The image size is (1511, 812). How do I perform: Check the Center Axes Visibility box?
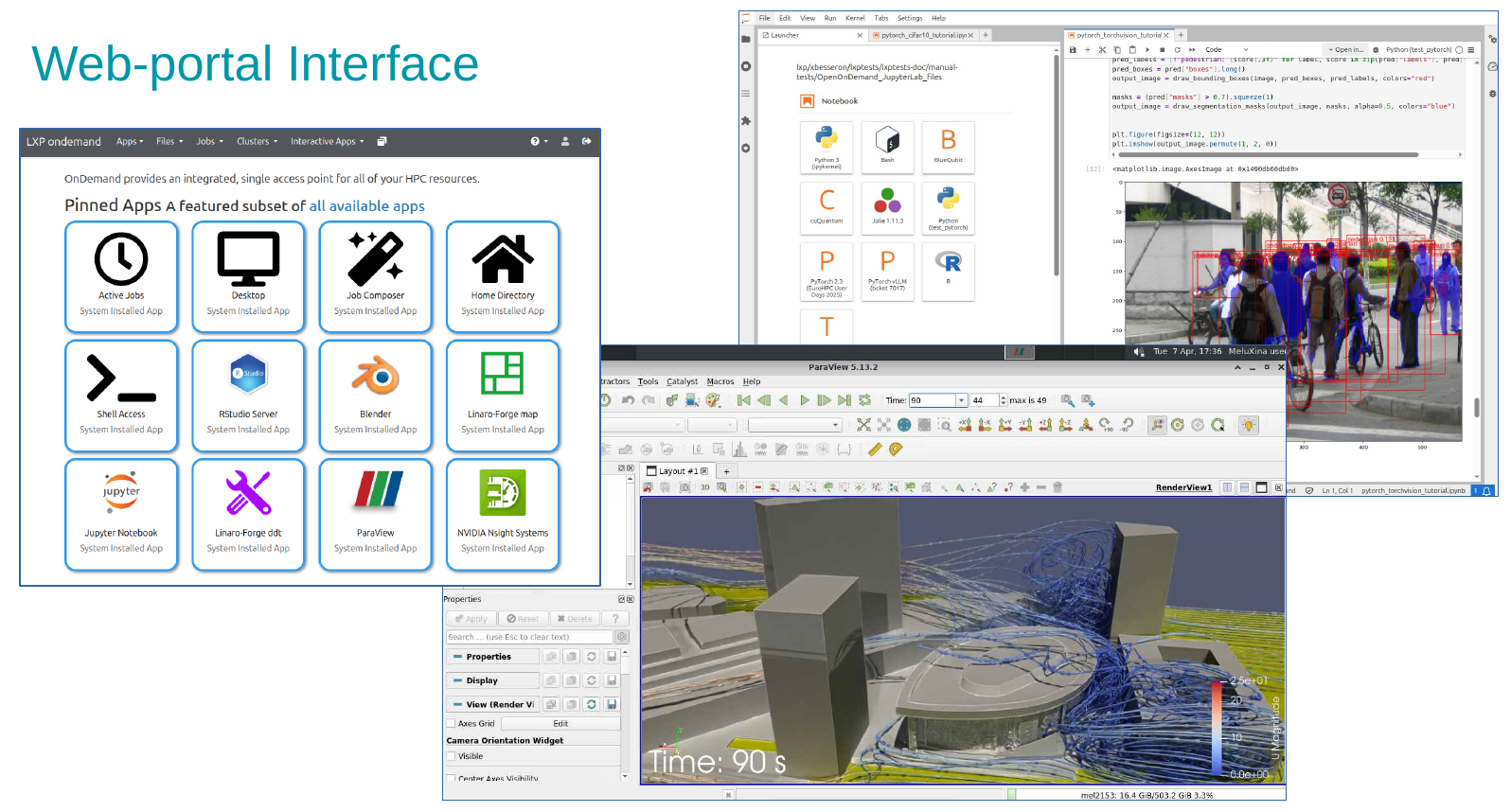[x=452, y=779]
